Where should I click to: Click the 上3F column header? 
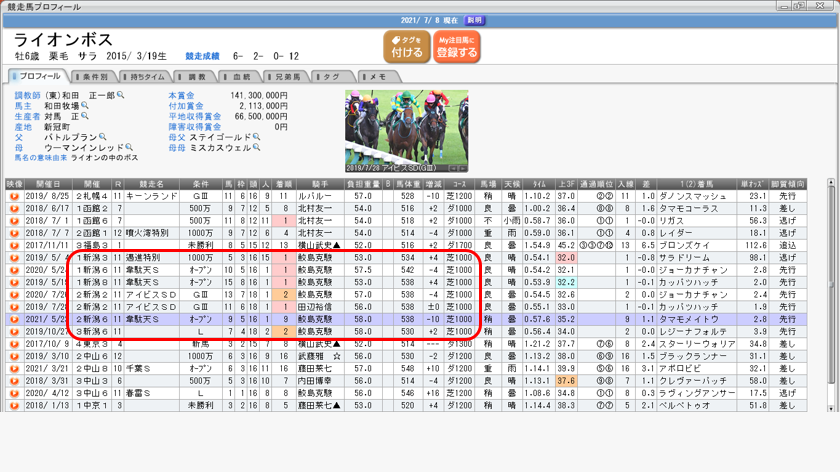(x=566, y=184)
